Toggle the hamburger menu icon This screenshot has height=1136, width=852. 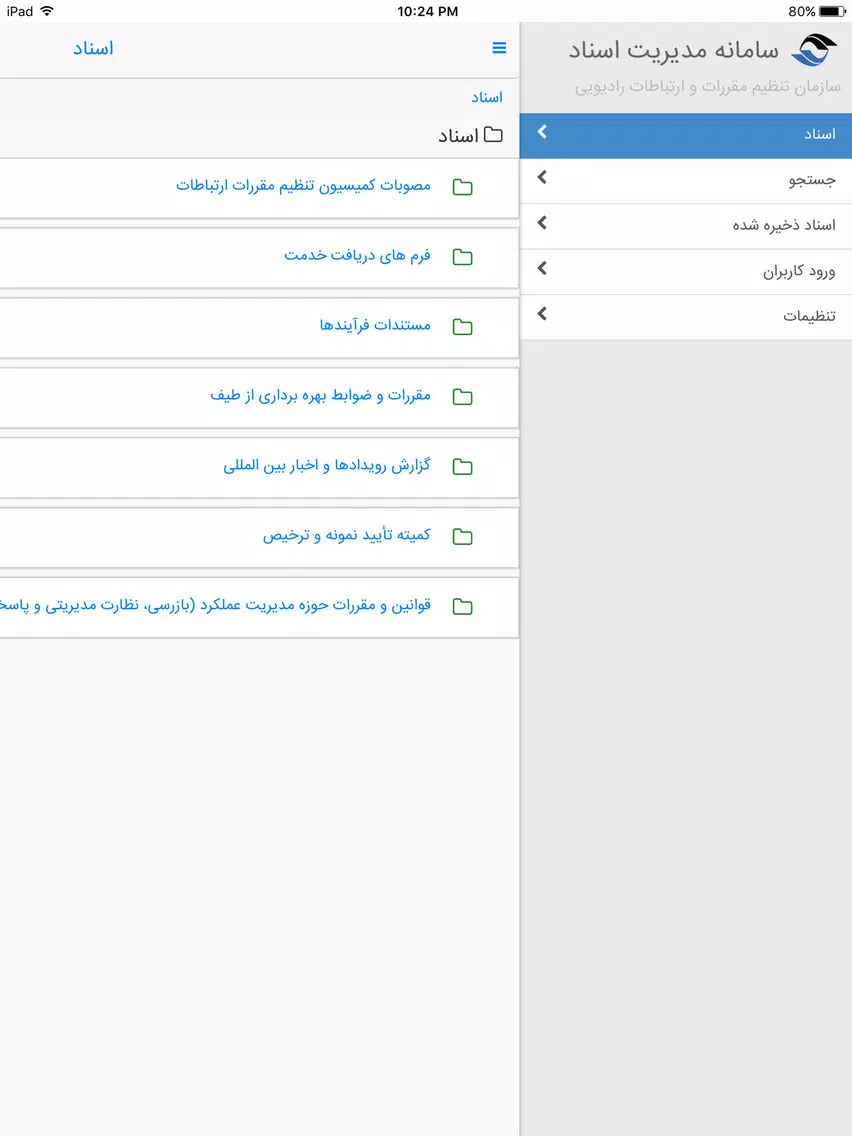click(499, 48)
